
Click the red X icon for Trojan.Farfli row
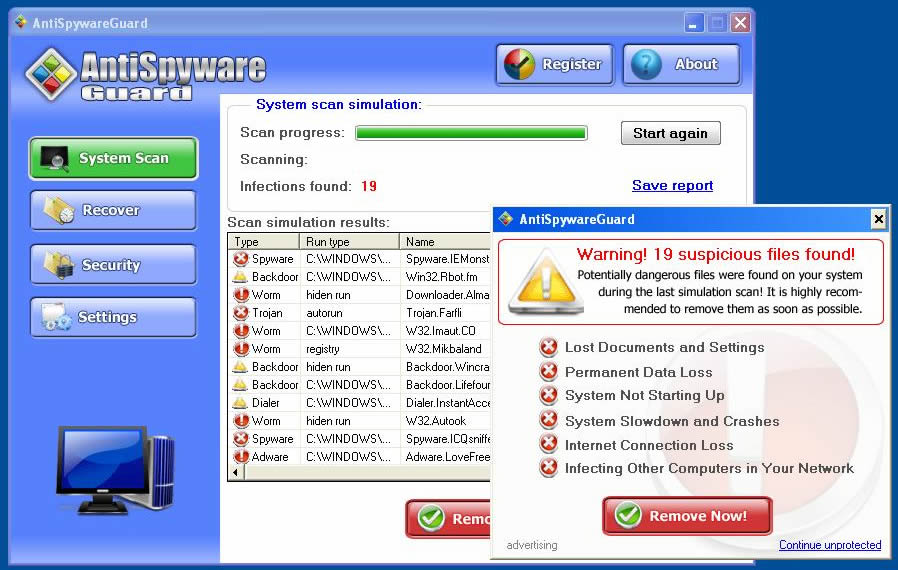(241, 313)
